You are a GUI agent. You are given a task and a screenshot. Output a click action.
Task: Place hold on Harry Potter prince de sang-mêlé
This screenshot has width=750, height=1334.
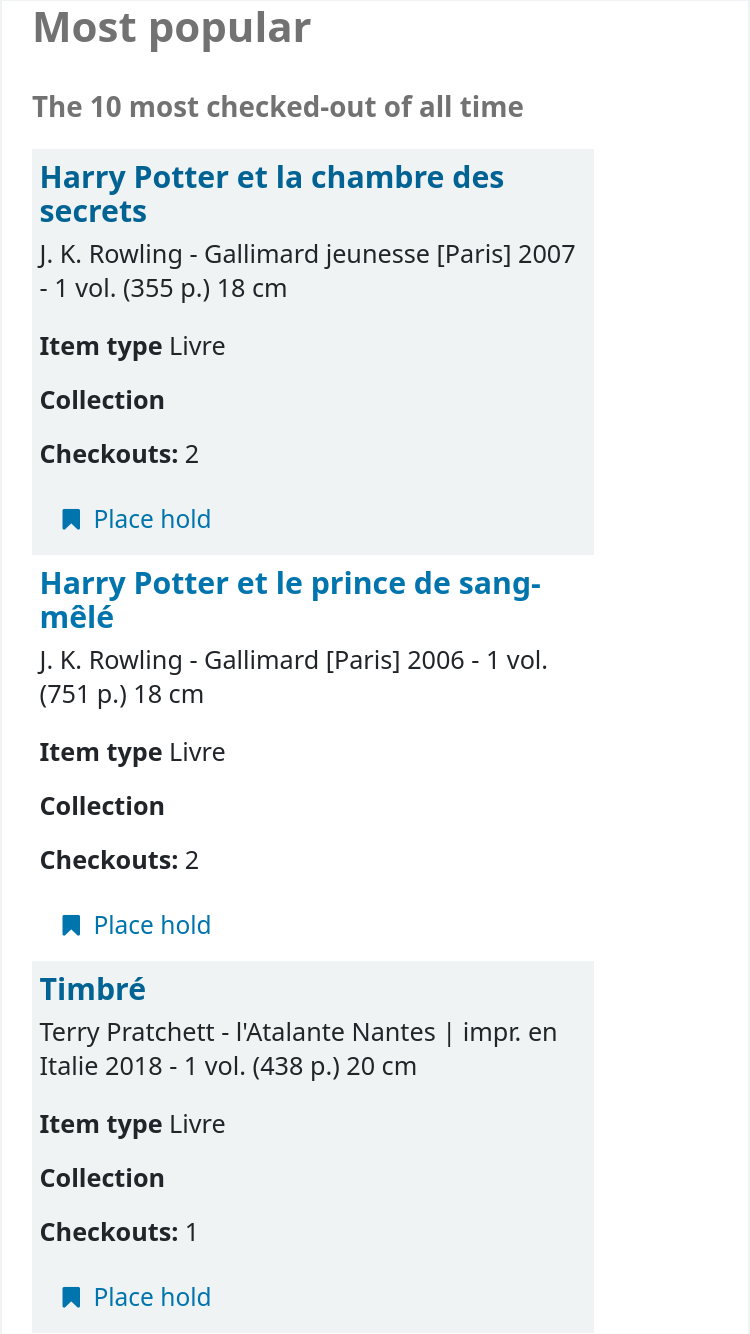[152, 926]
